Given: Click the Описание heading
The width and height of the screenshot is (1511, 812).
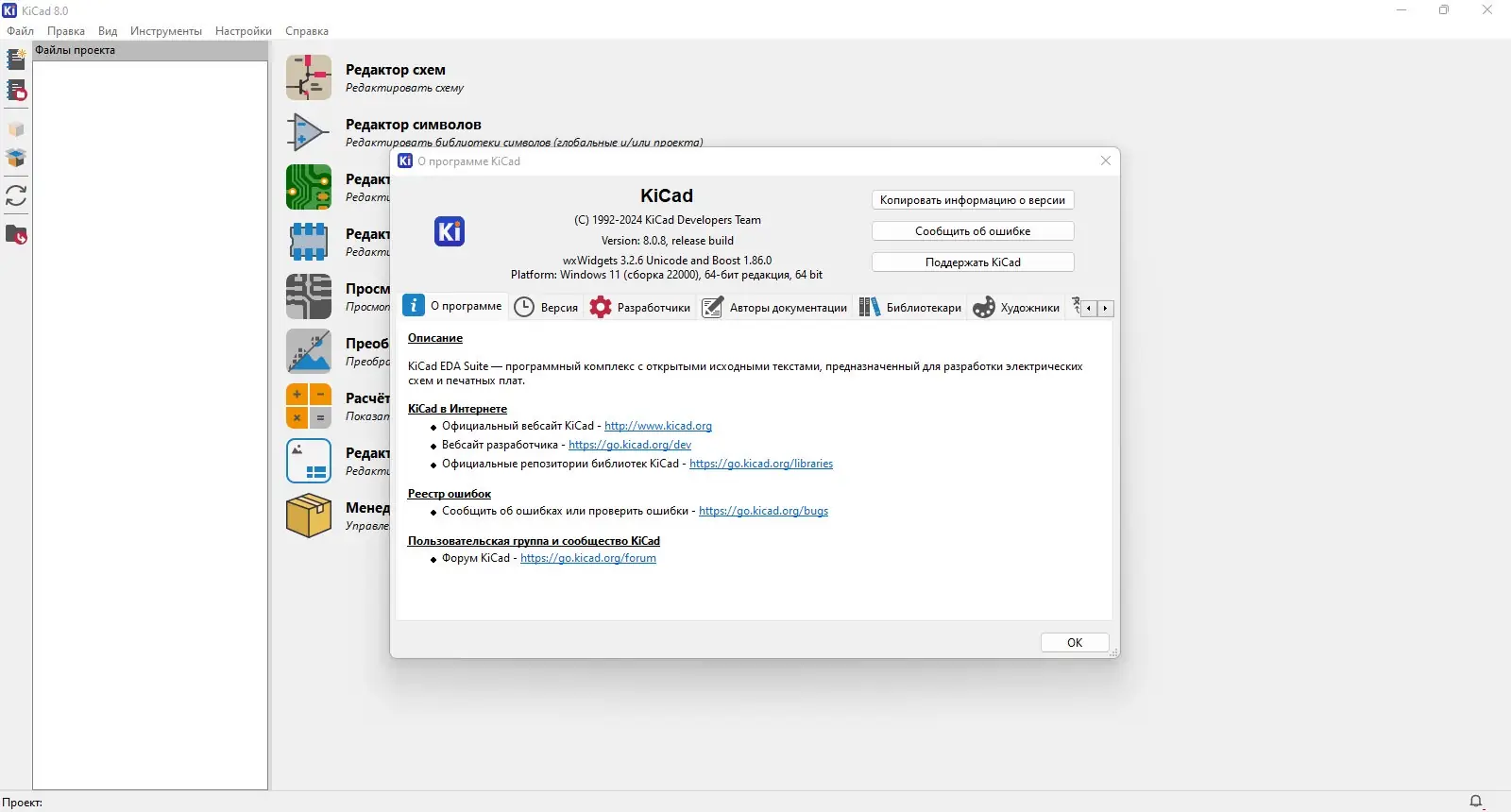Looking at the screenshot, I should point(435,338).
